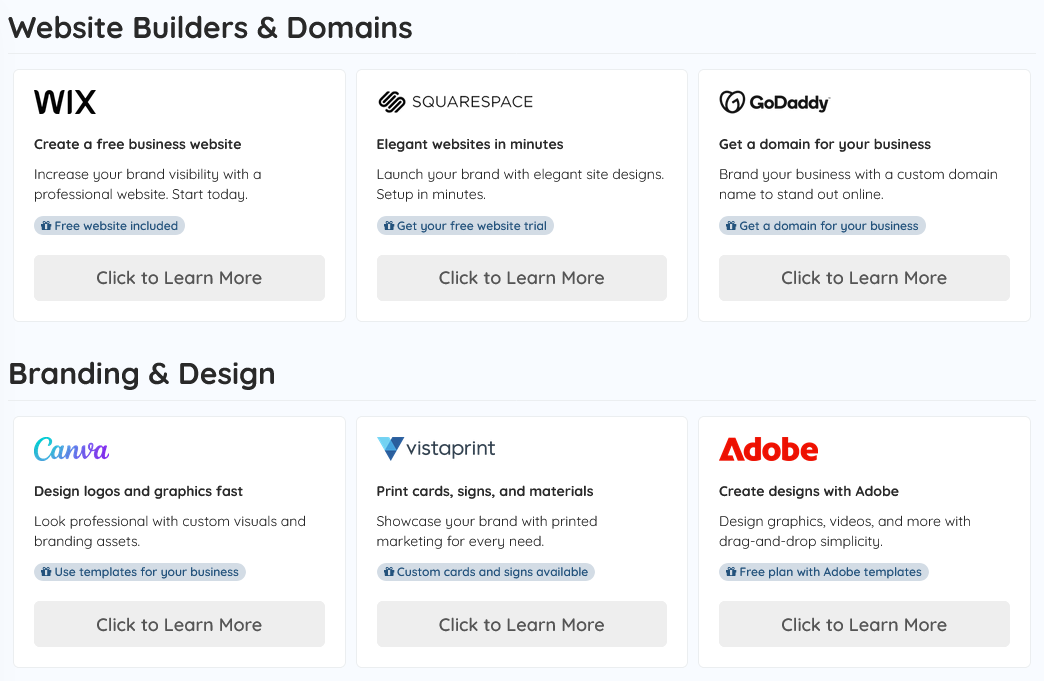This screenshot has width=1044, height=681.
Task: Select Custom cards and signs available badge
Action: pyautogui.click(x=486, y=572)
